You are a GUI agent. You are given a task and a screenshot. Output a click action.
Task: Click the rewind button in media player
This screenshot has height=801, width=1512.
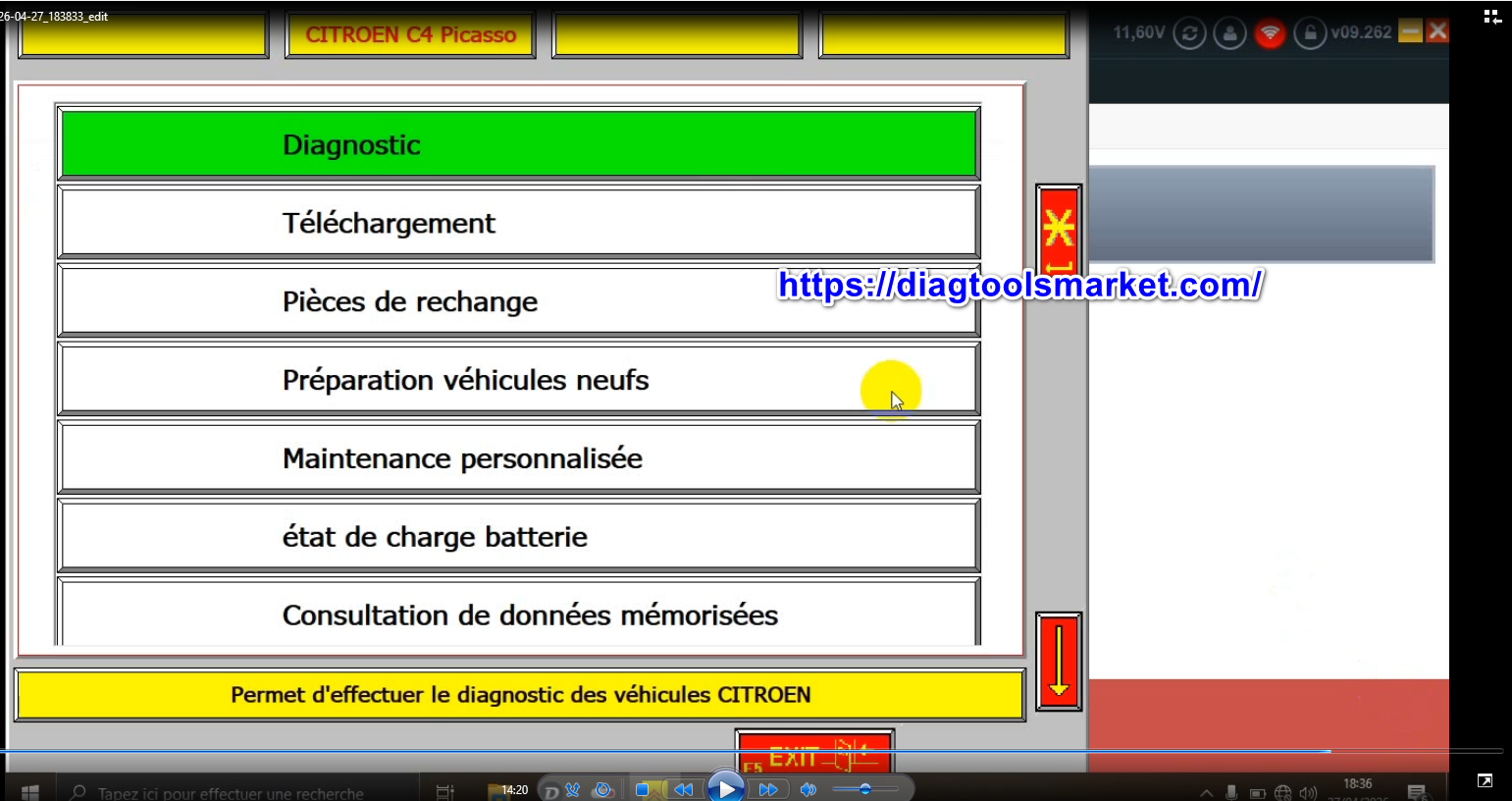pyautogui.click(x=684, y=789)
